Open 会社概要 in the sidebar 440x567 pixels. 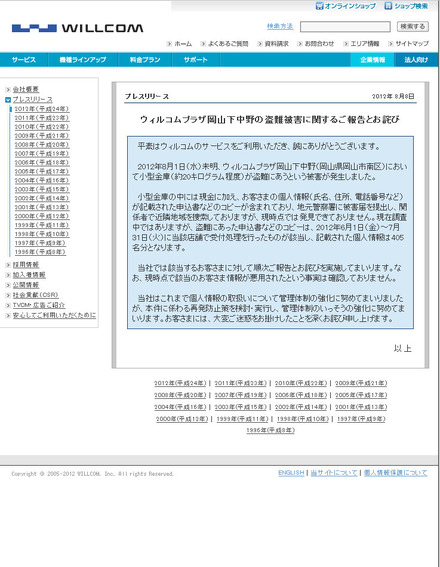point(26,89)
